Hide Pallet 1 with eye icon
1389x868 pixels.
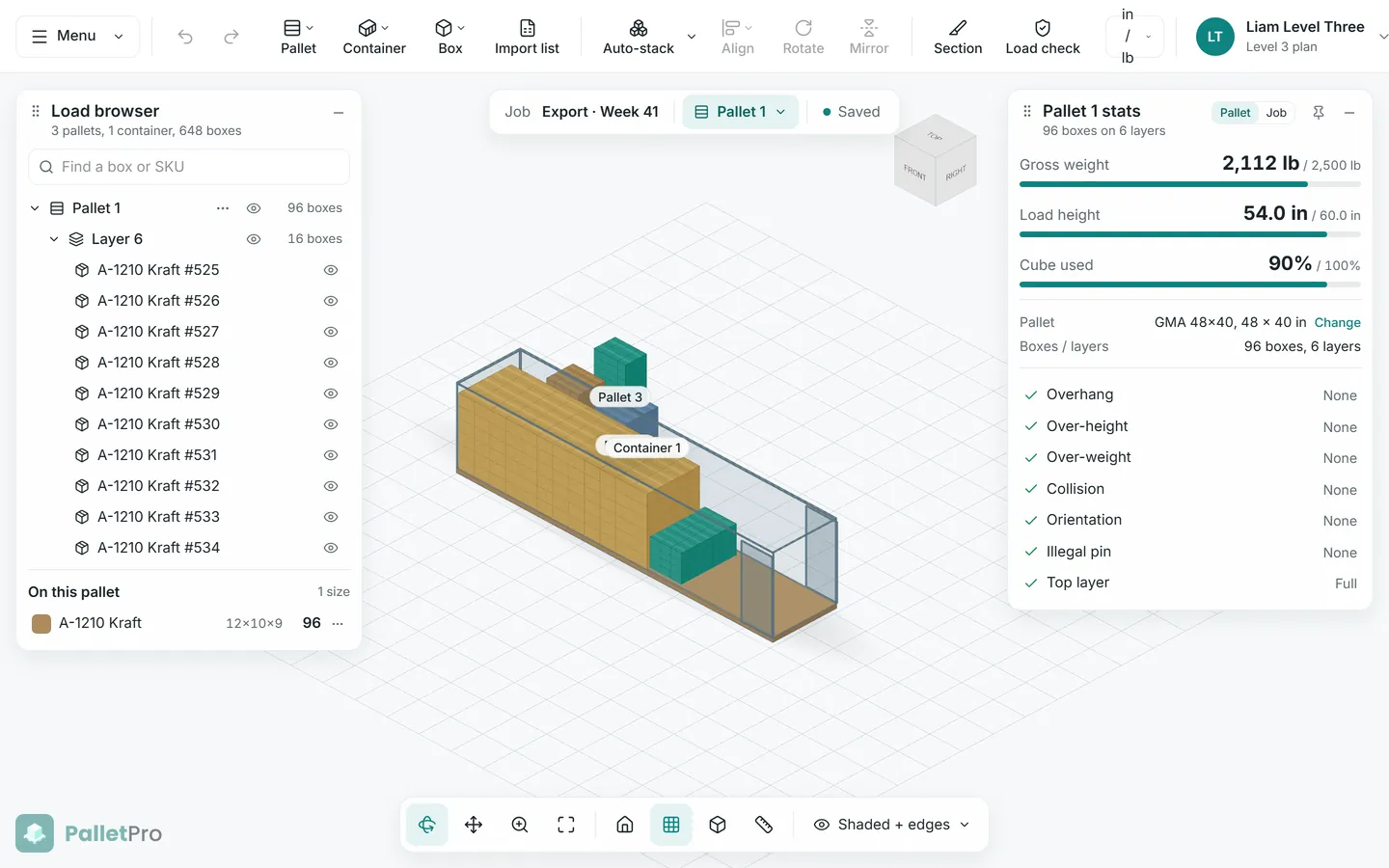pos(254,208)
